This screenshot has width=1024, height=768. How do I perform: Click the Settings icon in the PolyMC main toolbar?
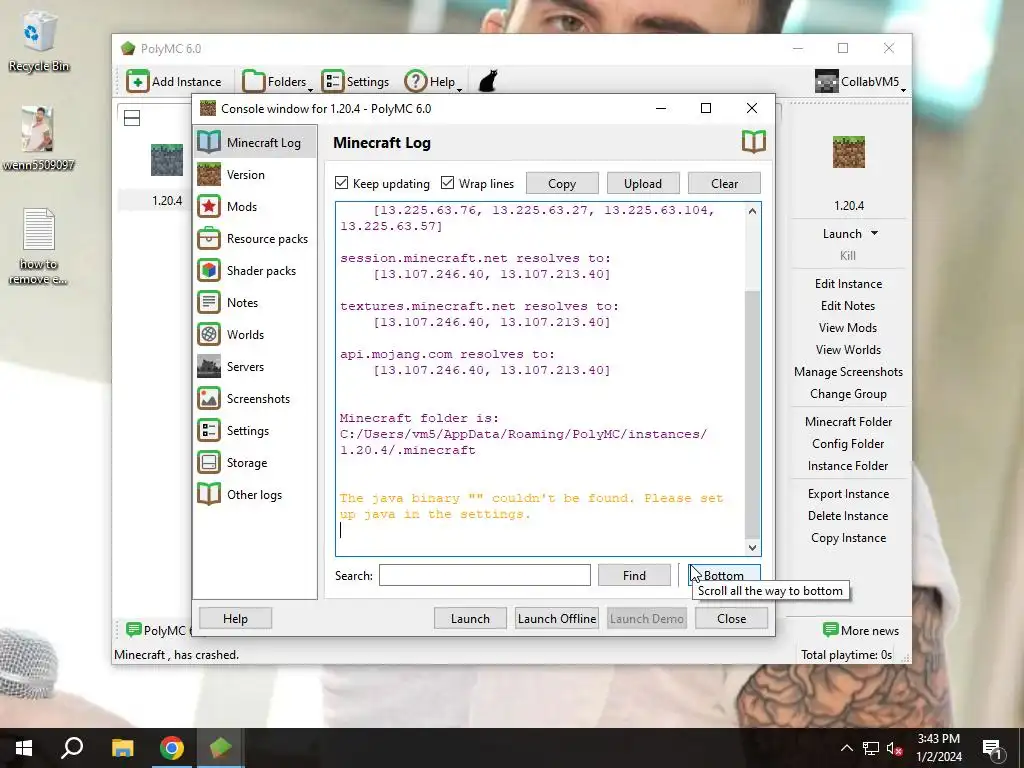[x=332, y=82]
